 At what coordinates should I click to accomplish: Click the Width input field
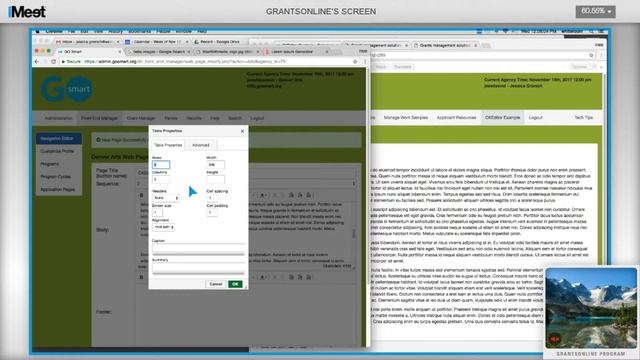point(216,164)
